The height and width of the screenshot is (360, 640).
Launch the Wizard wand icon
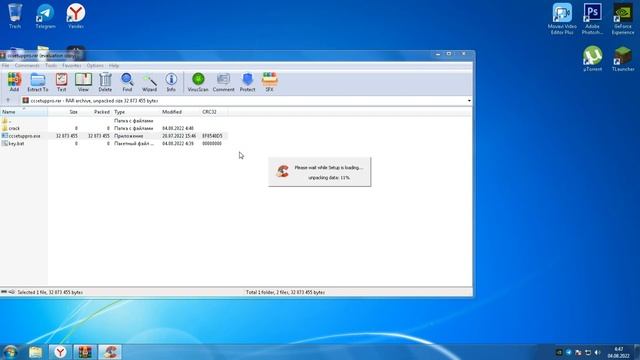[149, 82]
